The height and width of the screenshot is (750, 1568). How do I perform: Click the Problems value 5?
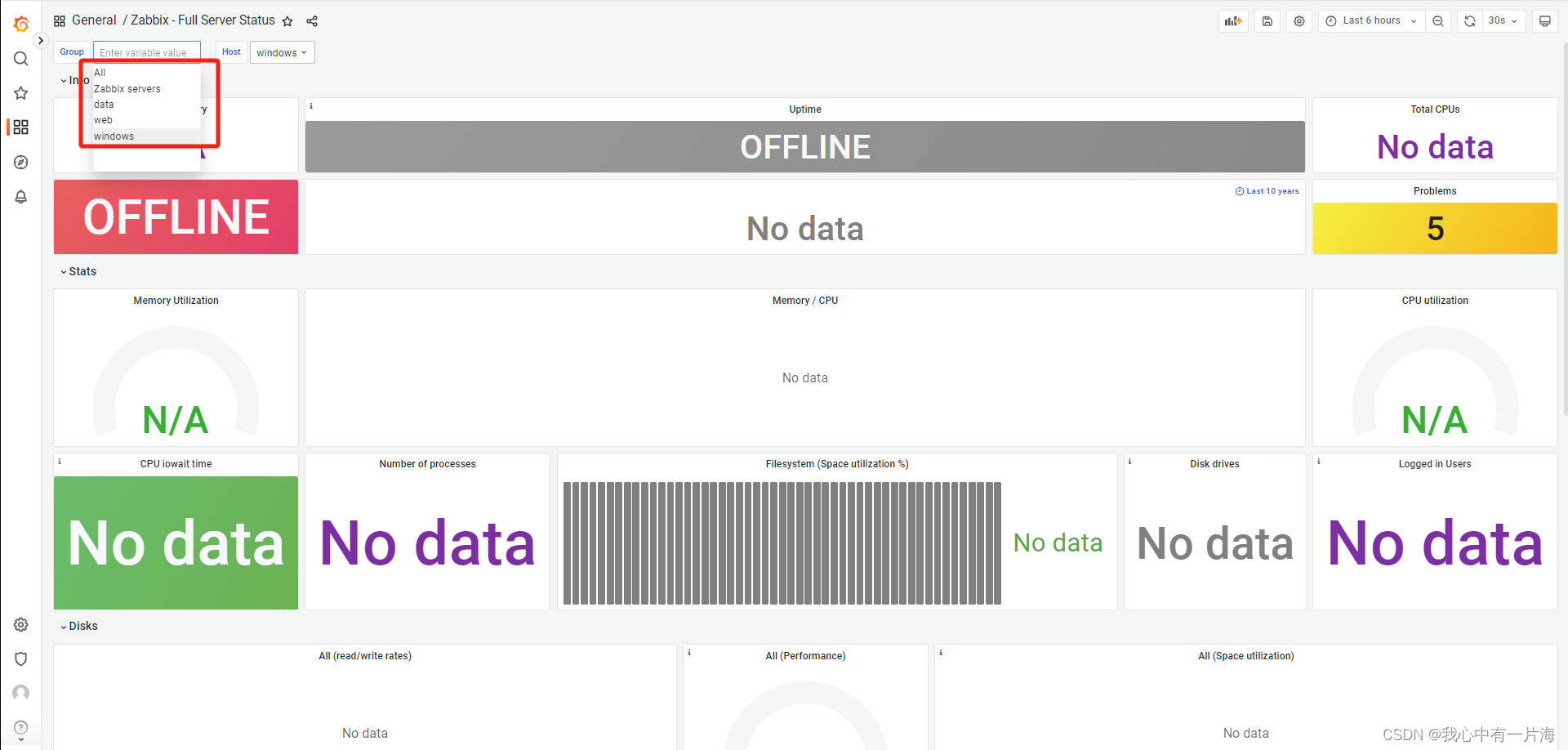pos(1435,229)
